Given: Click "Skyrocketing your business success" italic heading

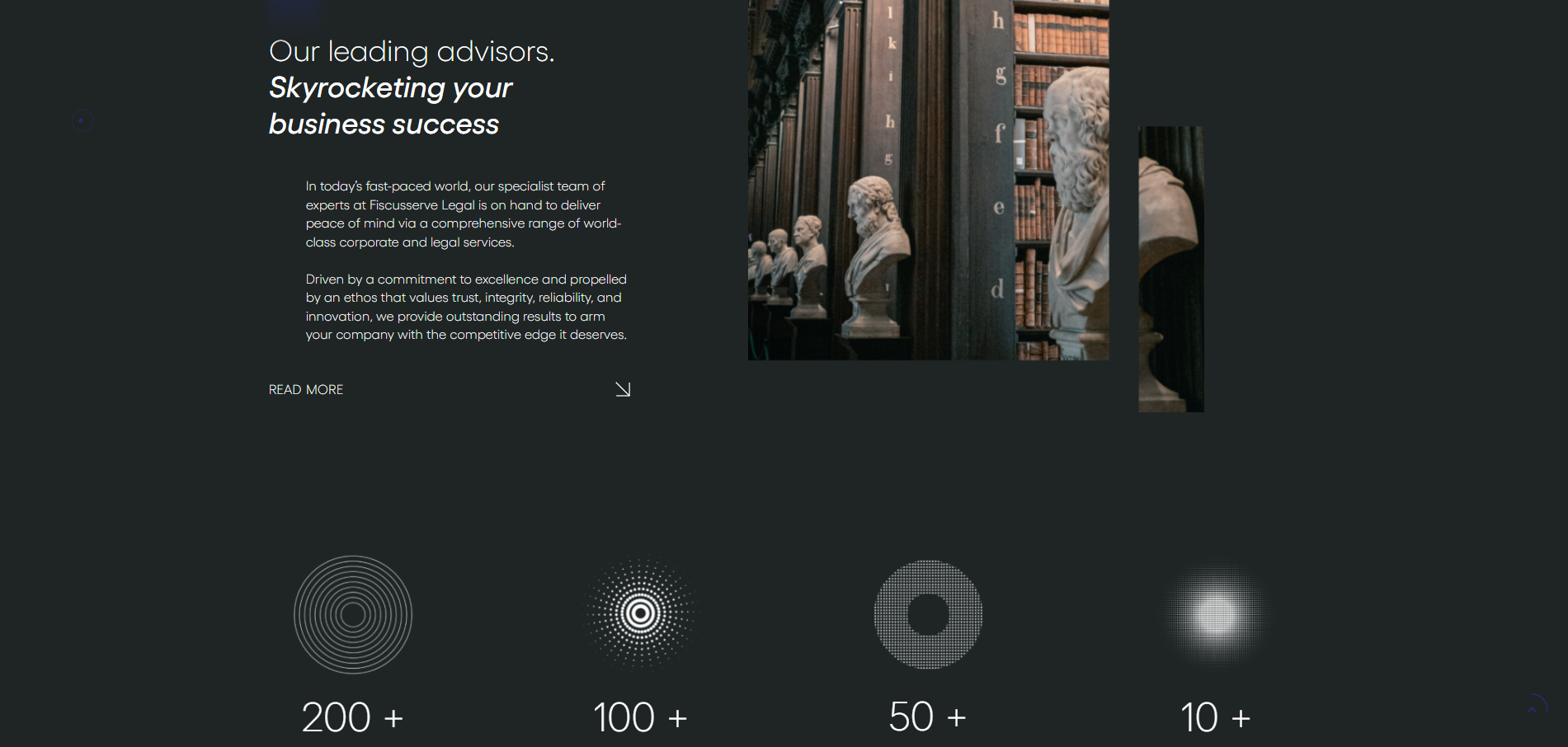Looking at the screenshot, I should click(389, 106).
